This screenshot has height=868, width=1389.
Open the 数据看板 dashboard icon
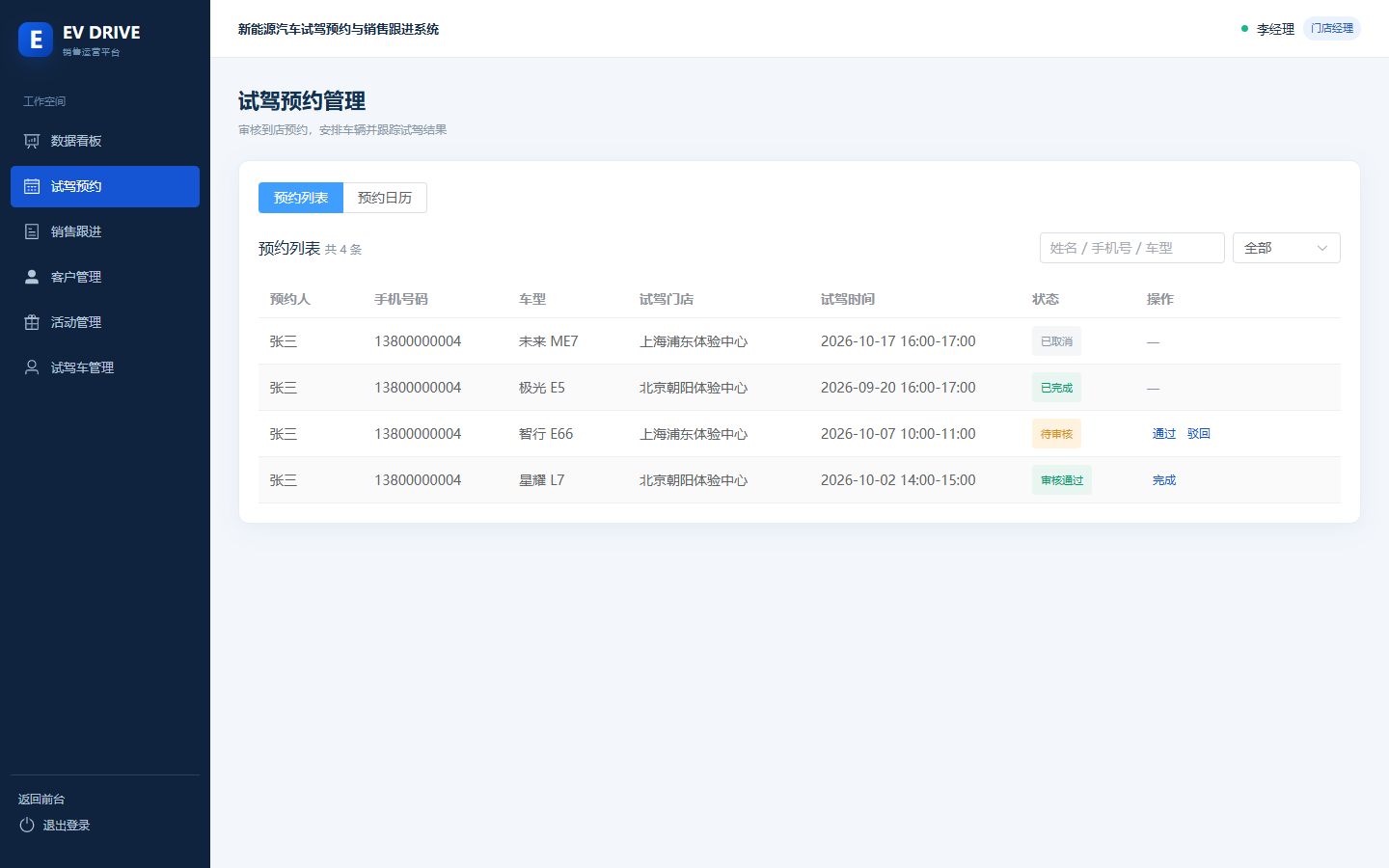click(x=32, y=141)
